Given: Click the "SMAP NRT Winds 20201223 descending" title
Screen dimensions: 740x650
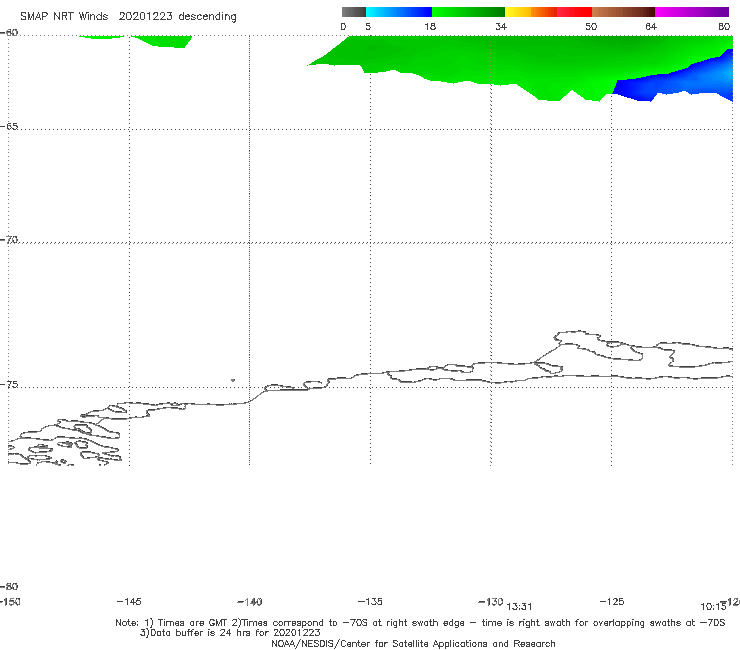Looking at the screenshot, I should point(128,17).
